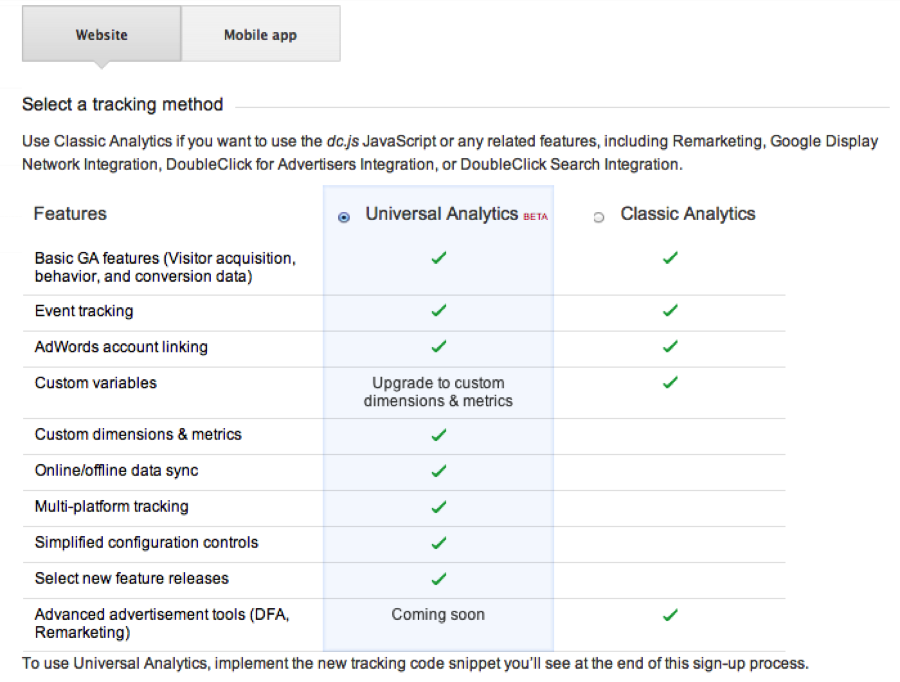Click Universal Analytics checkmark for AdWords account linking
Screen dimensions: 900x682
[x=439, y=347]
